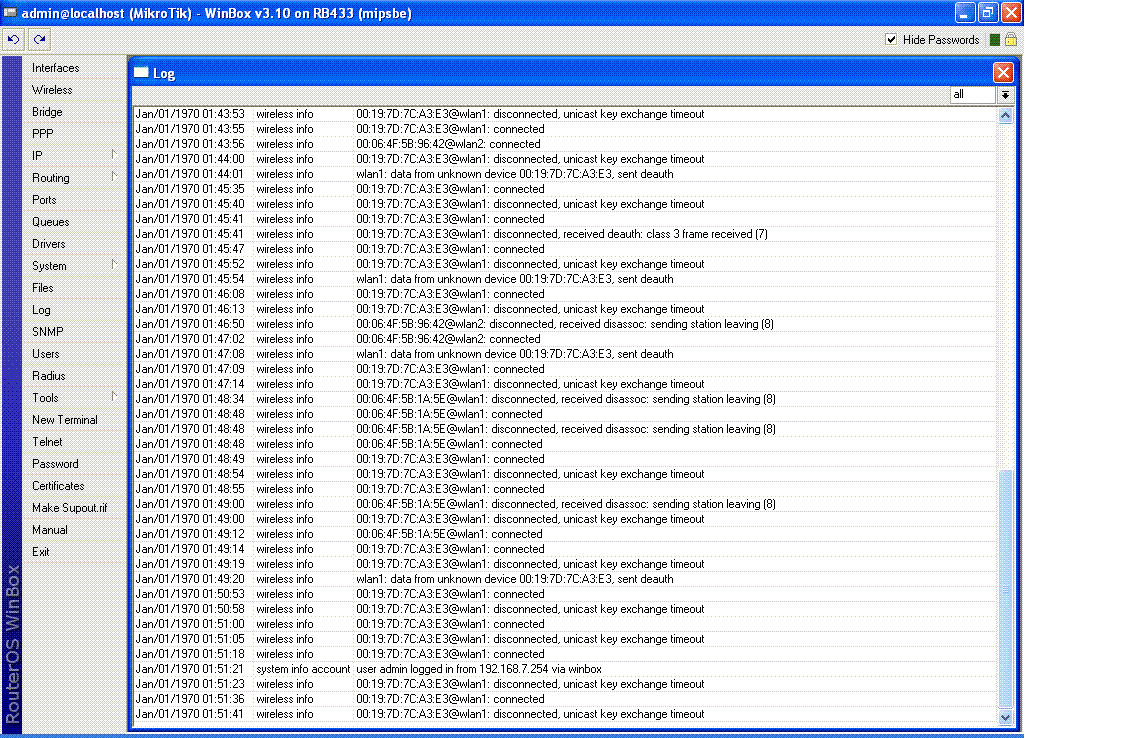
Task: Click the log scrollbar up arrow
Action: pyautogui.click(x=1006, y=115)
